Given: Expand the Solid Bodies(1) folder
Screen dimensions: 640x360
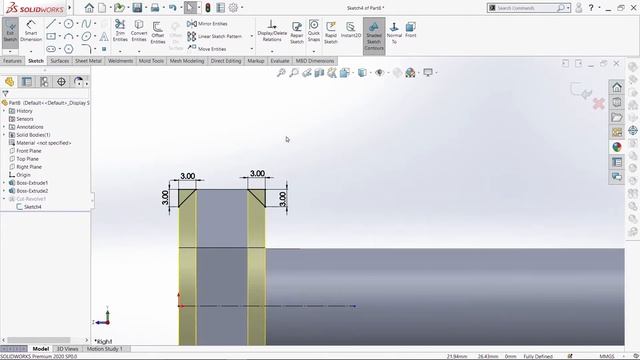Looking at the screenshot, I should 4,135.
